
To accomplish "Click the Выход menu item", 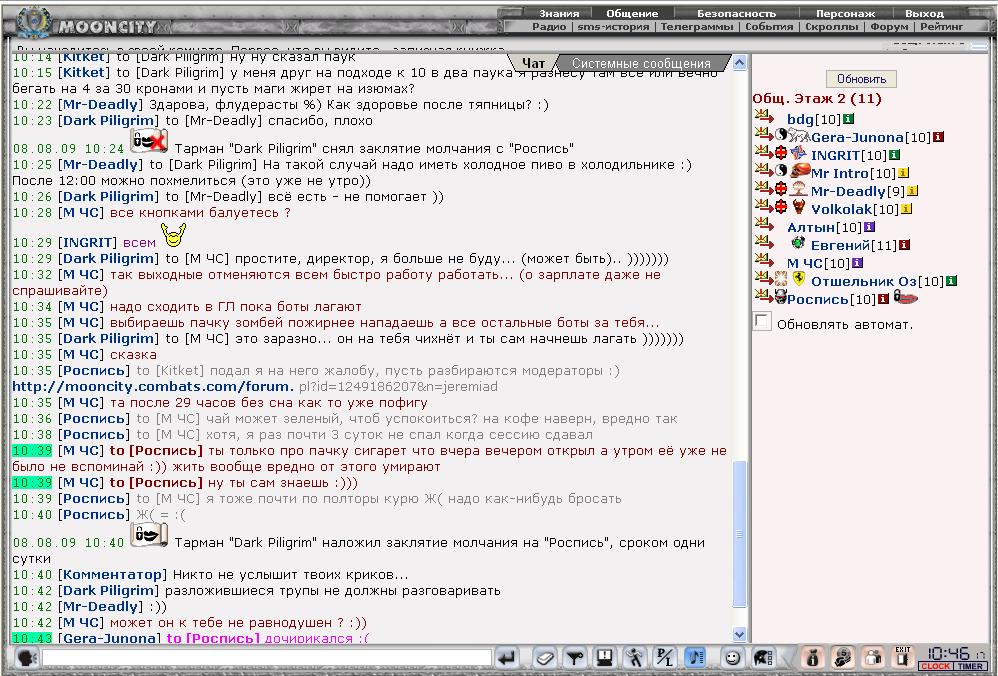I will pos(924,13).
